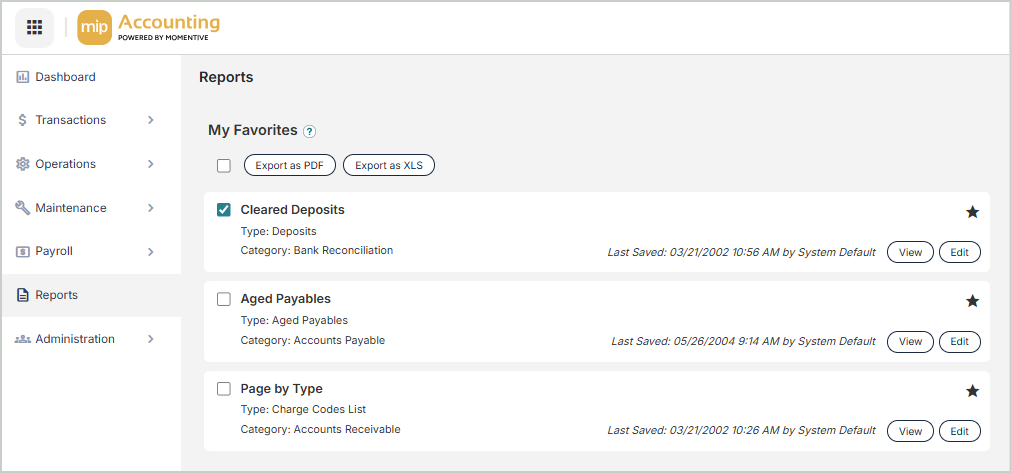1011x473 pixels.
Task: Click the star icon for Aged Payables
Action: click(972, 301)
